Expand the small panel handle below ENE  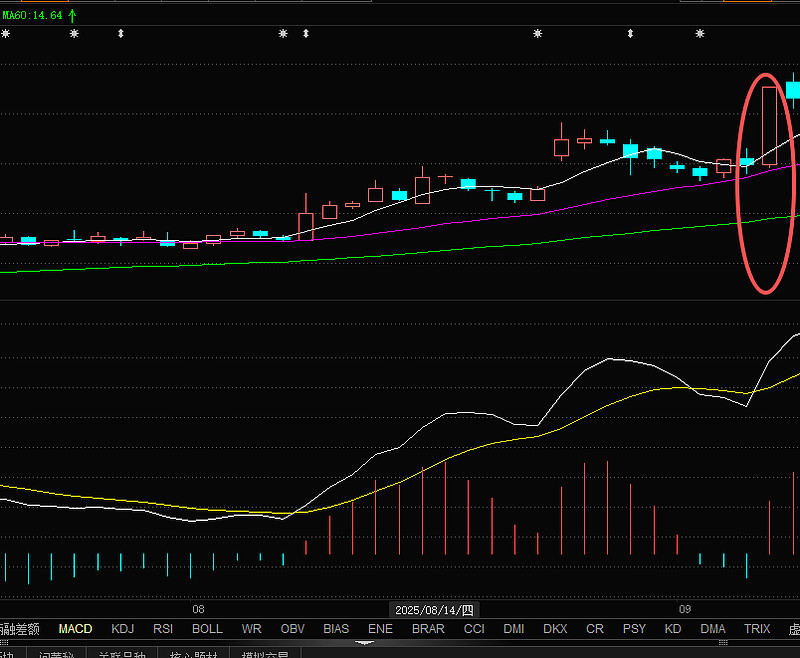point(364,642)
